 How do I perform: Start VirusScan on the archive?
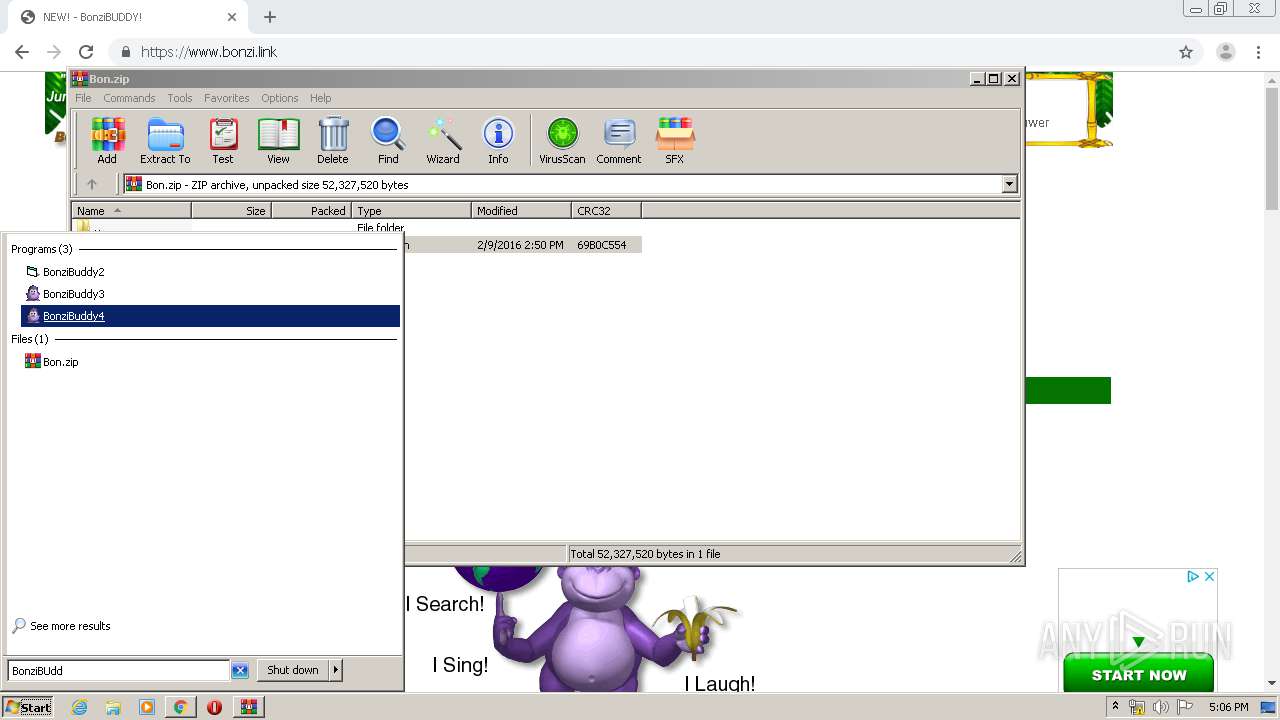pyautogui.click(x=562, y=140)
